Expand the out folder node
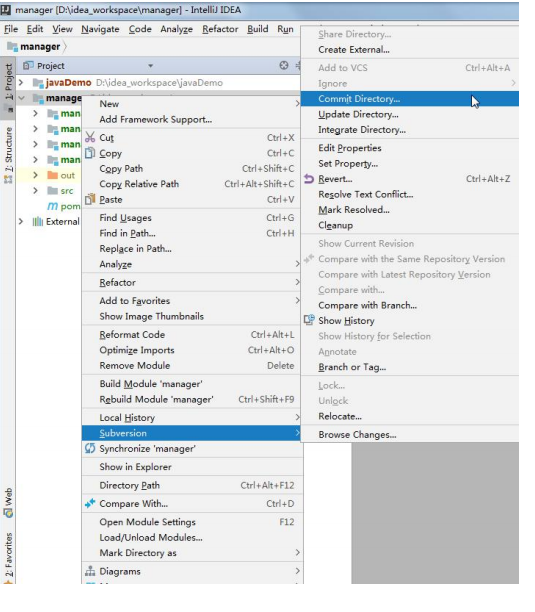535x612 pixels. [x=36, y=175]
